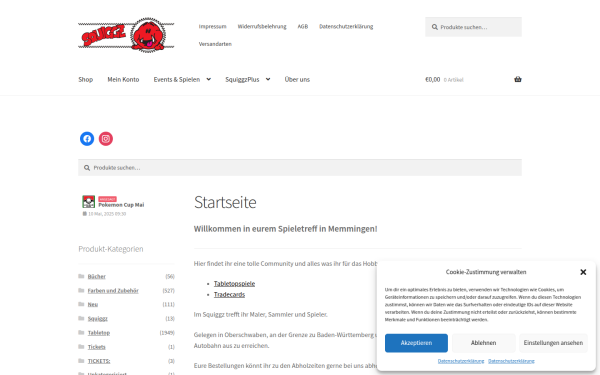600x375 pixels.
Task: Open the Bücher category
Action: pos(96,276)
